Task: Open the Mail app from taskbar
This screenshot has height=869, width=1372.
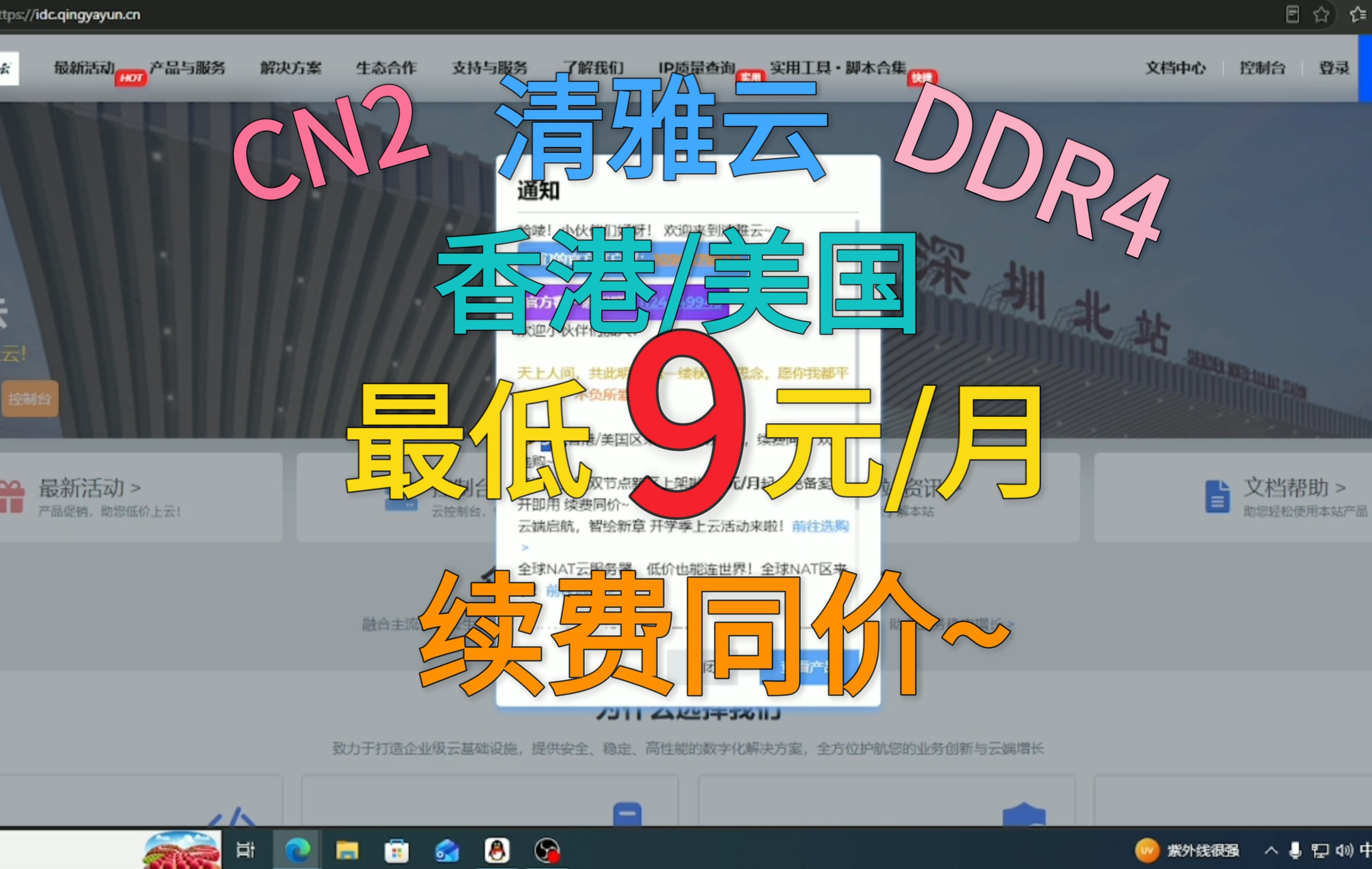Action: (446, 850)
